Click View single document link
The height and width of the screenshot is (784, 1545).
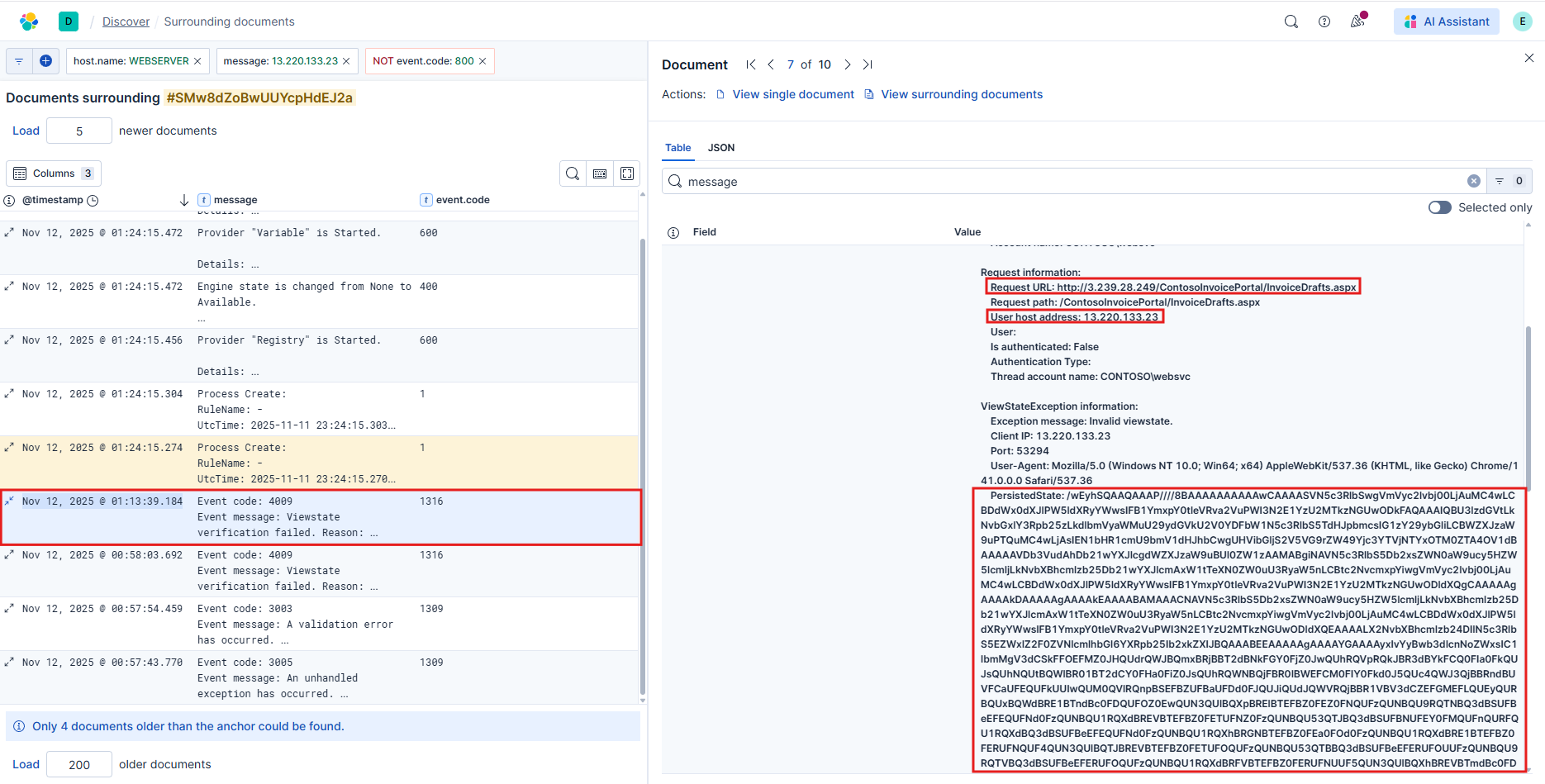tap(792, 94)
